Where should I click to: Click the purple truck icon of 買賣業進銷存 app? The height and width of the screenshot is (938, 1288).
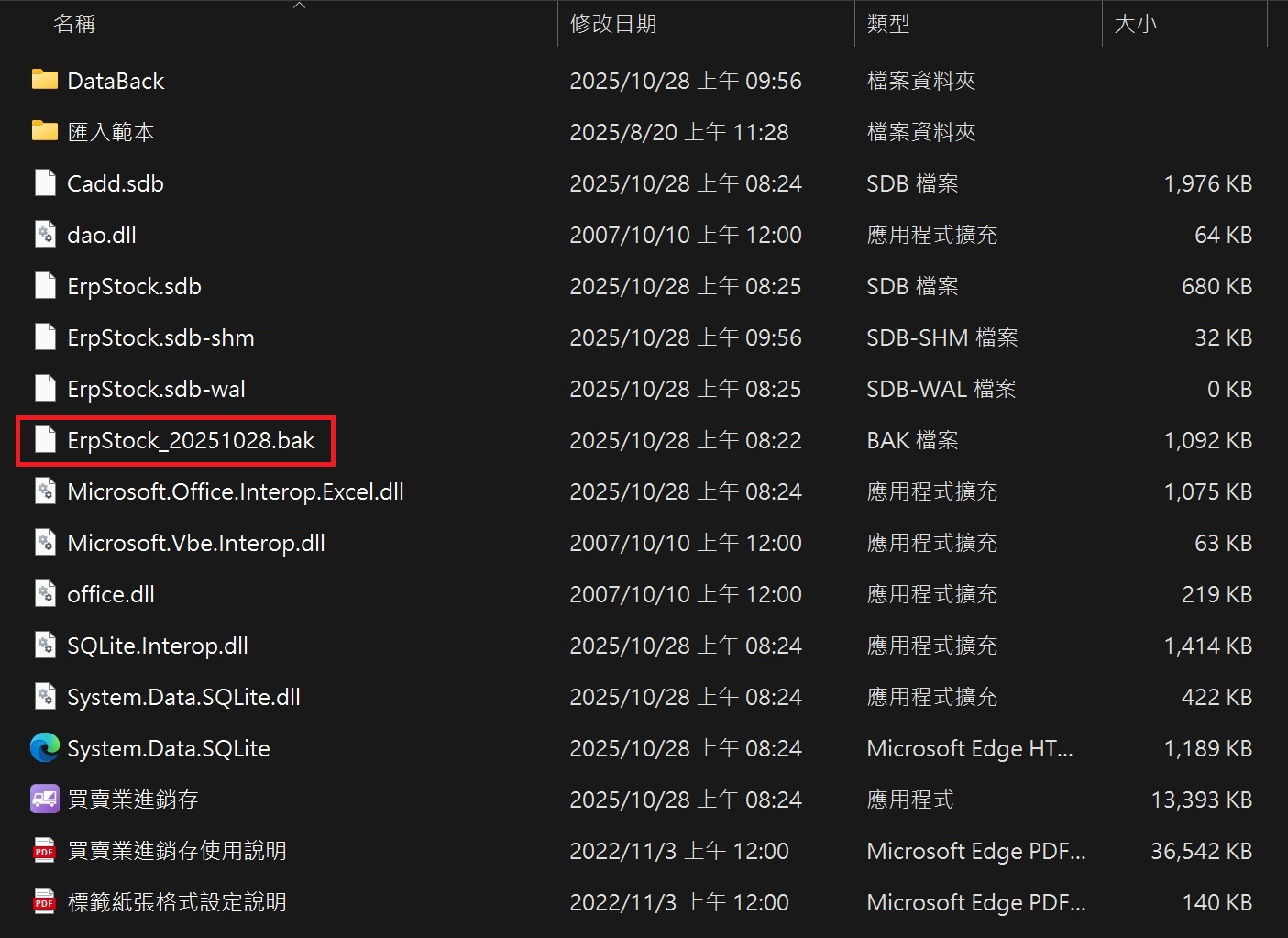coord(44,799)
